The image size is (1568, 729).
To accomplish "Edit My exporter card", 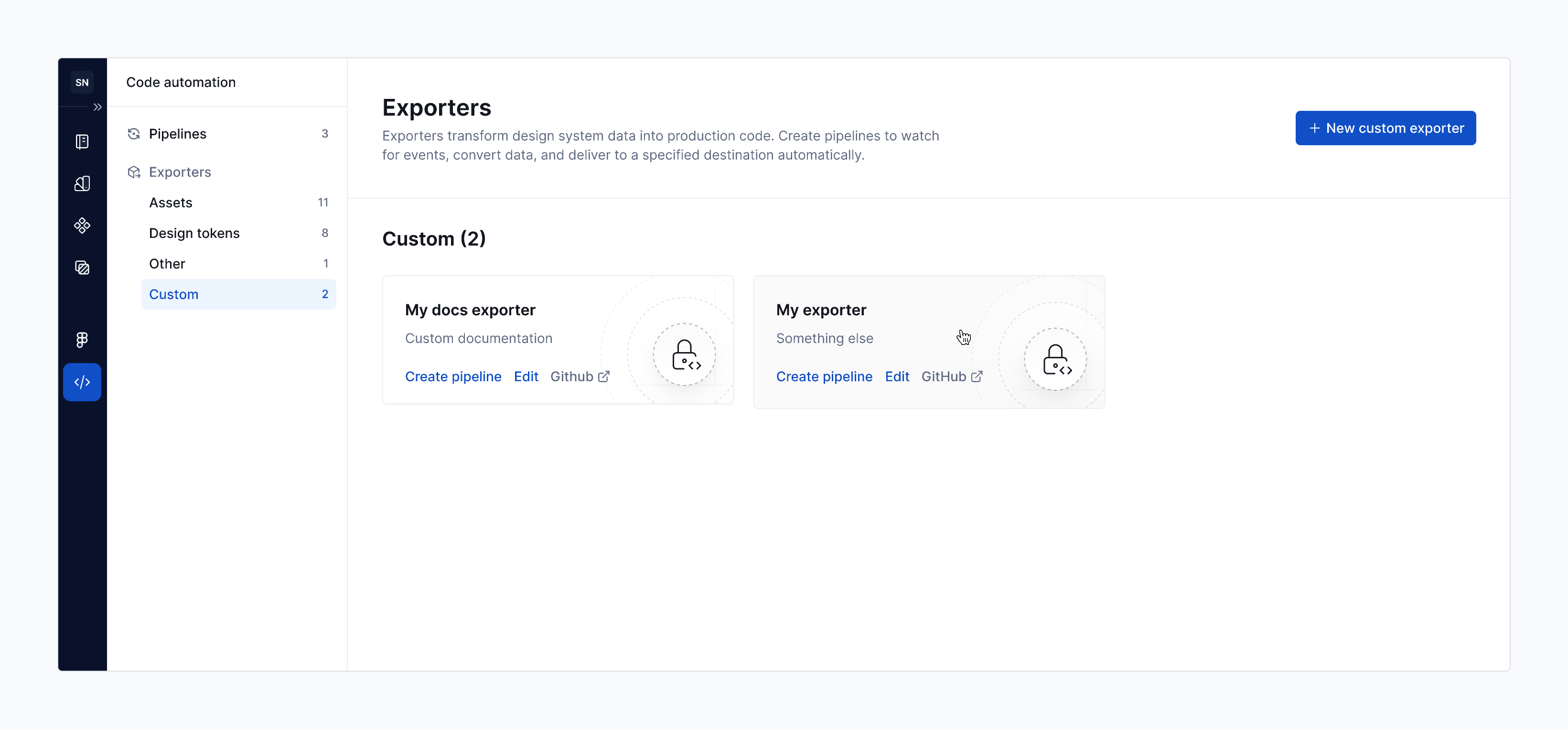I will pyautogui.click(x=897, y=376).
